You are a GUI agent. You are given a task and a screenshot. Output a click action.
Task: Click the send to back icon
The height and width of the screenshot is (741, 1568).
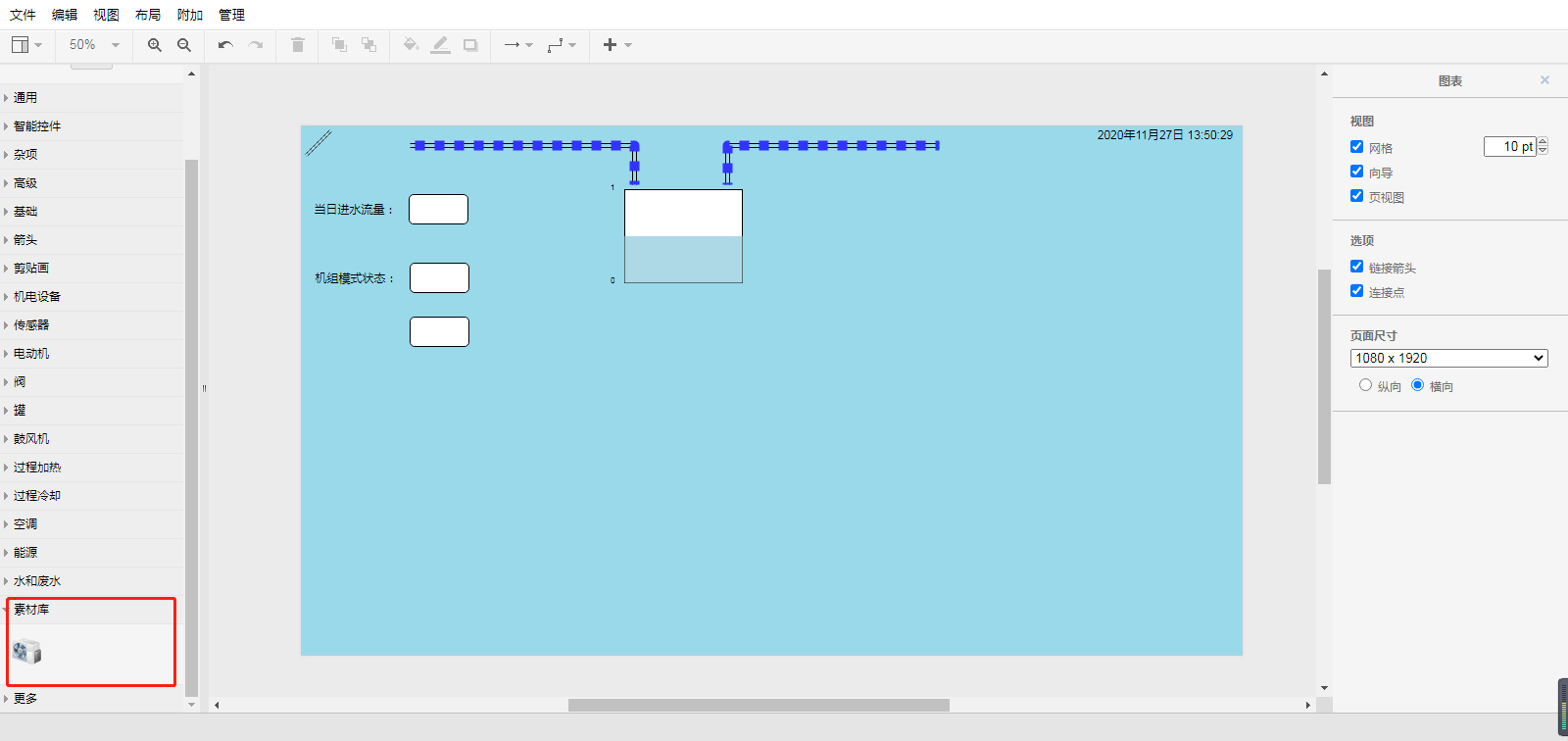(368, 45)
